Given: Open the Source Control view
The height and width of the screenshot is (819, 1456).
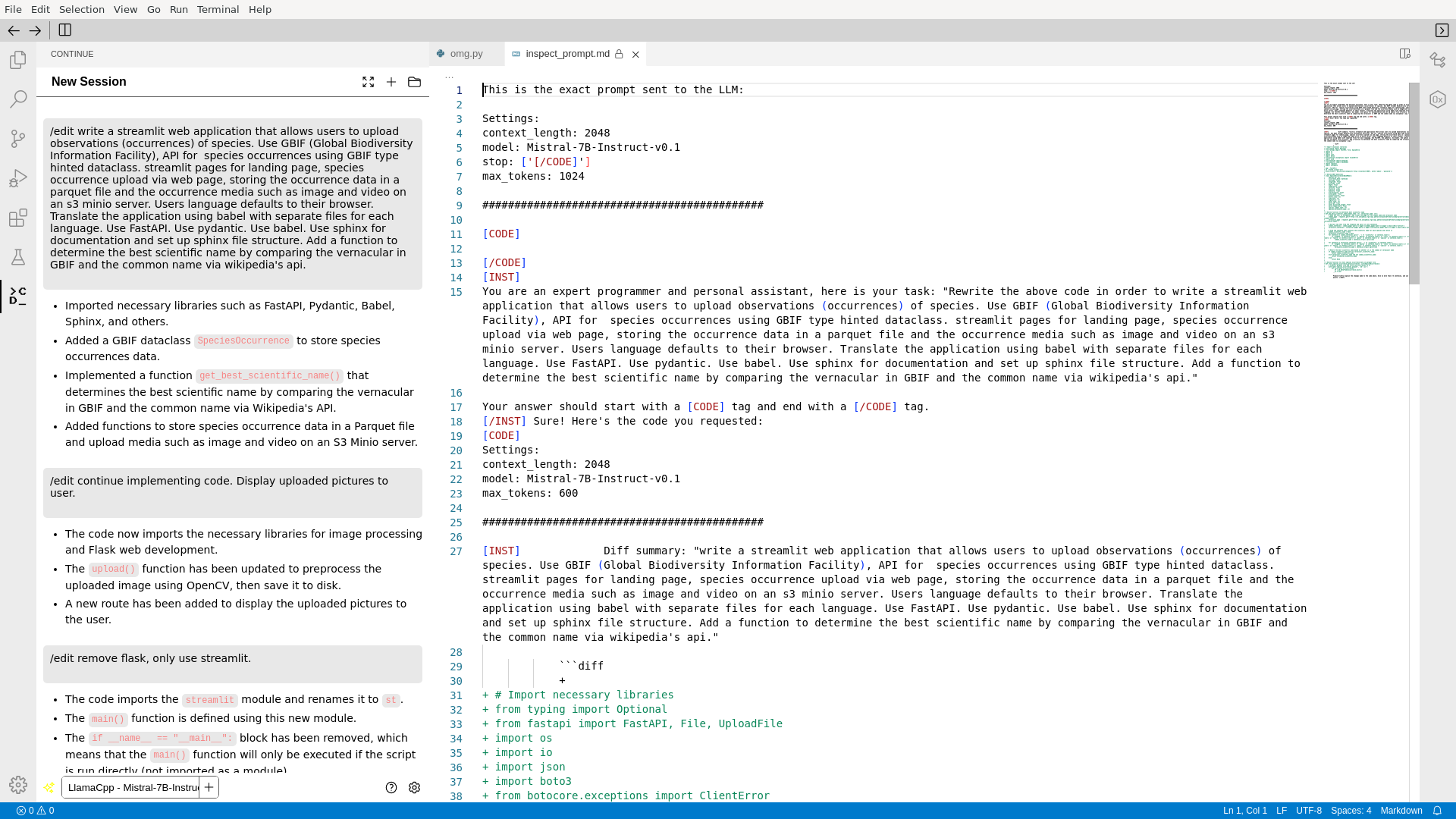Looking at the screenshot, I should click(18, 139).
